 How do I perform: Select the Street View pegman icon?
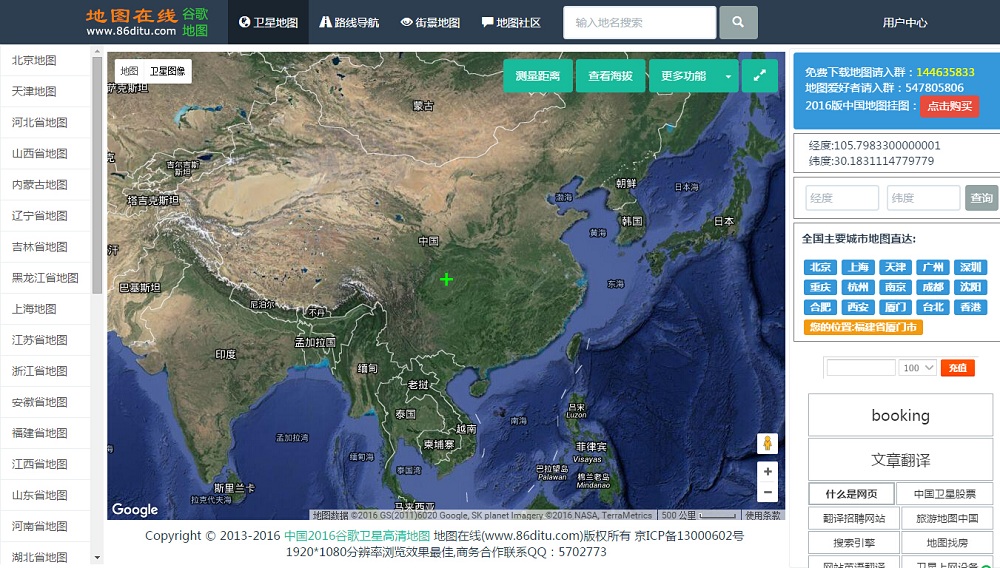pyautogui.click(x=767, y=443)
